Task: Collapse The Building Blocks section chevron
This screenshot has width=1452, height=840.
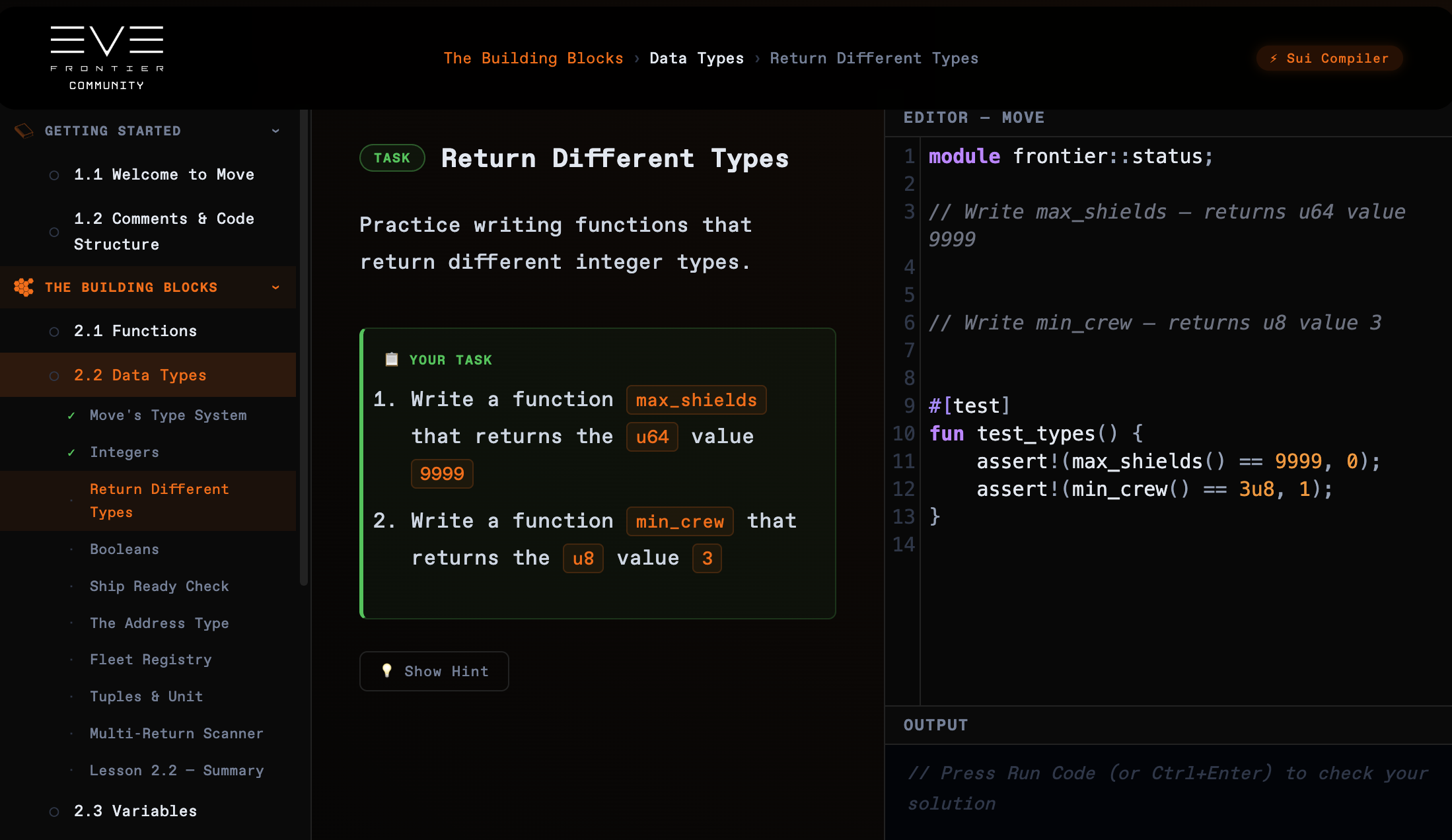Action: coord(275,287)
